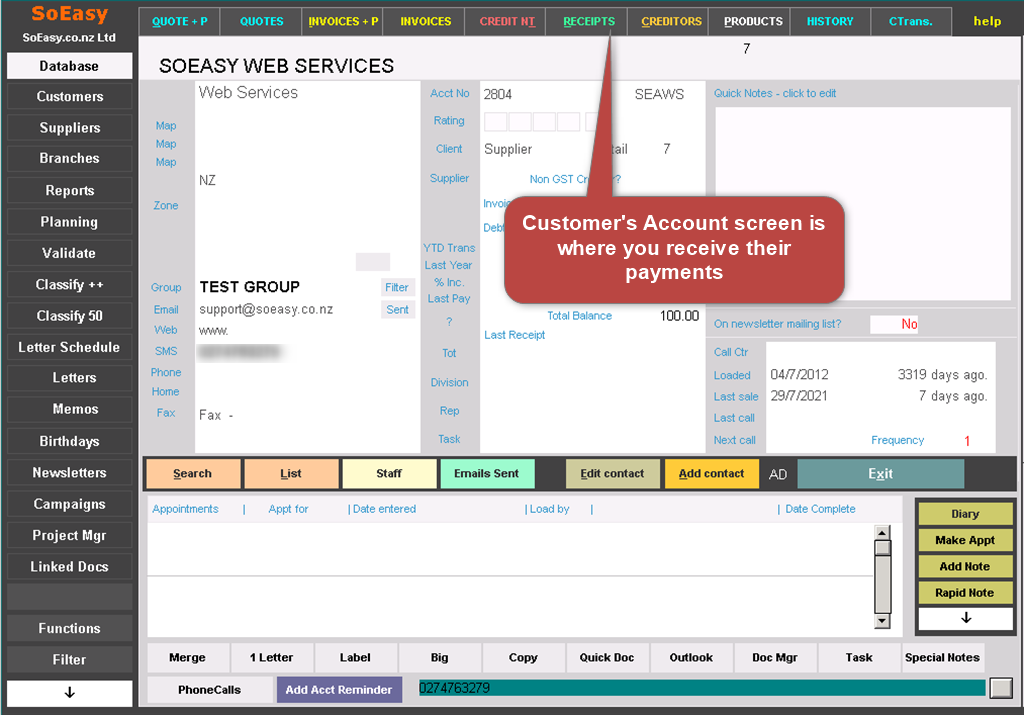Click Edit contact

coord(613,474)
